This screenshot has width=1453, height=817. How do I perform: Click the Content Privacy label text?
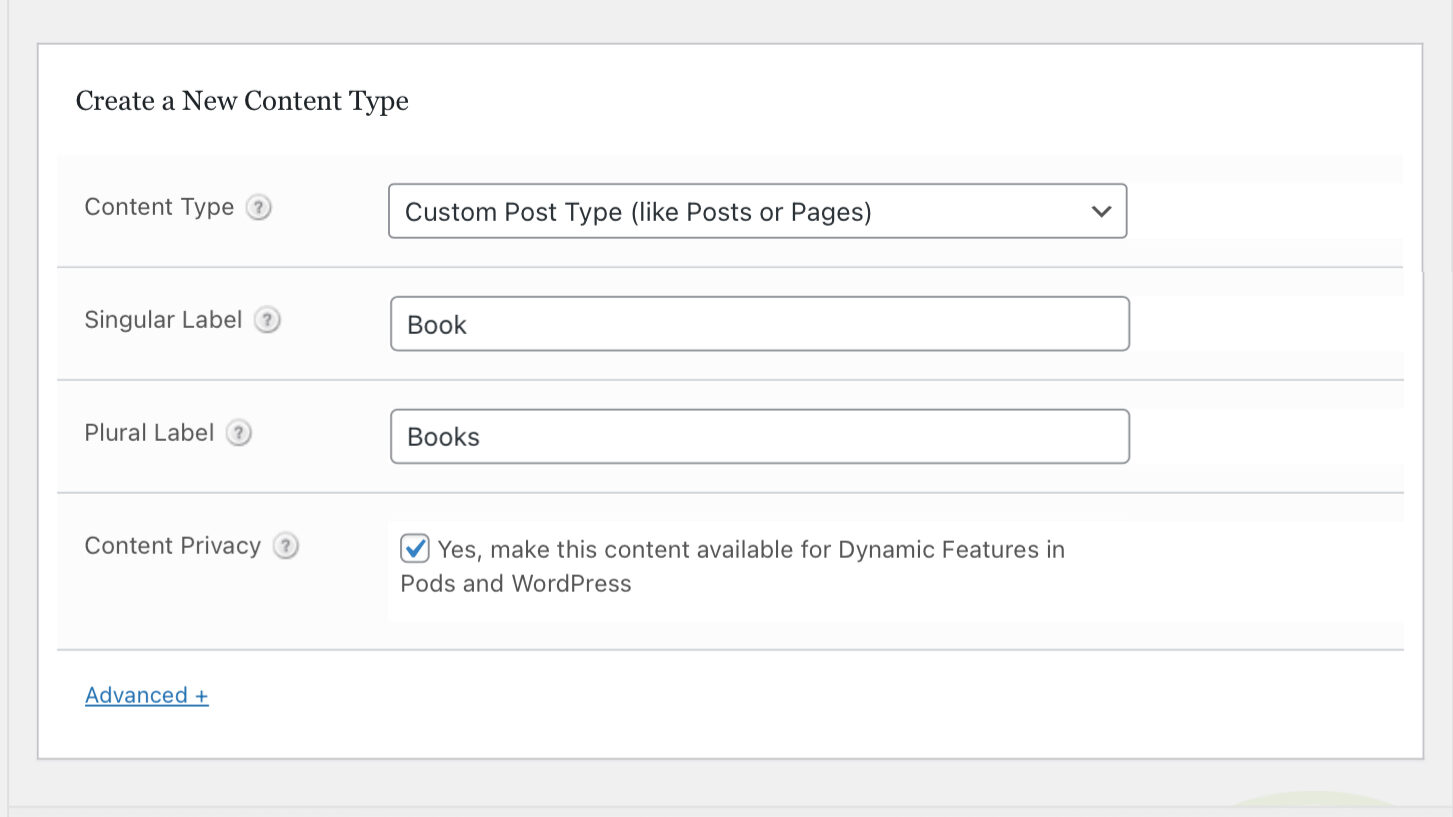tap(172, 546)
